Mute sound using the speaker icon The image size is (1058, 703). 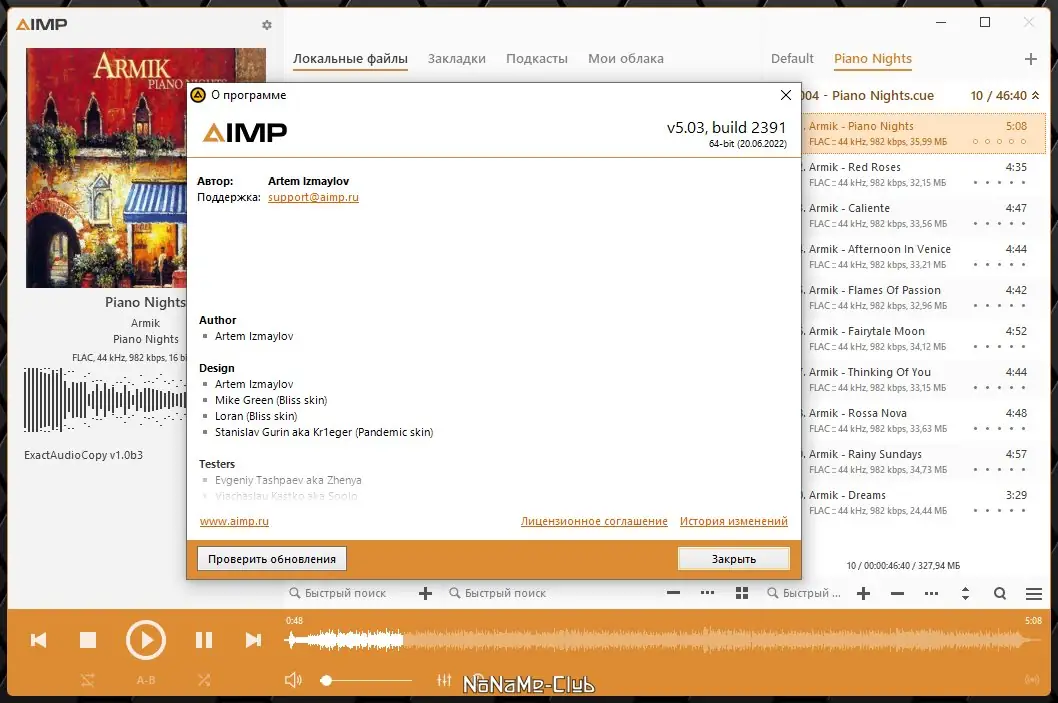293,680
